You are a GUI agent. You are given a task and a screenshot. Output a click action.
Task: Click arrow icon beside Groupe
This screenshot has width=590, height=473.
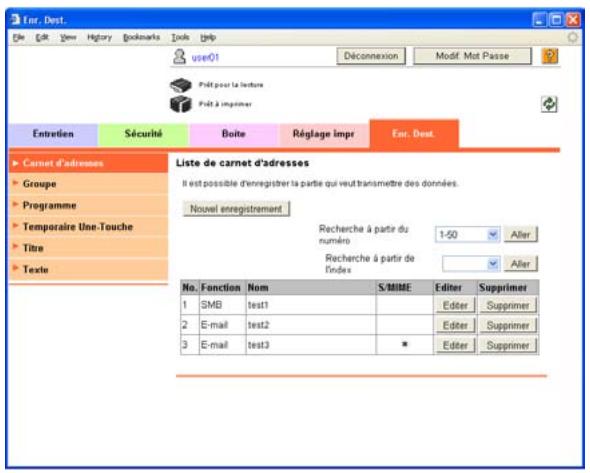pos(15,183)
